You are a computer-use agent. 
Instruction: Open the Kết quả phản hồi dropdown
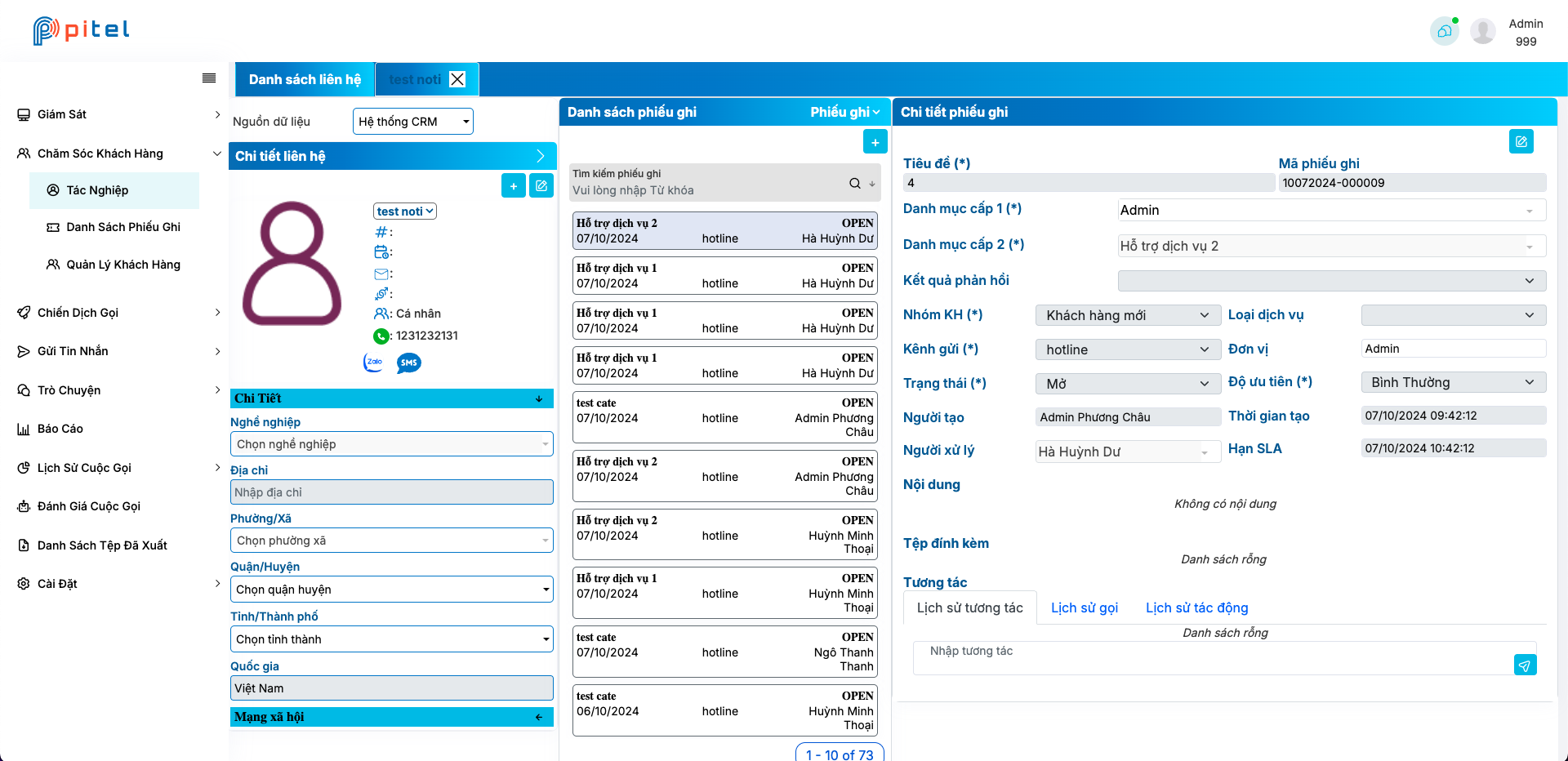tap(1332, 281)
